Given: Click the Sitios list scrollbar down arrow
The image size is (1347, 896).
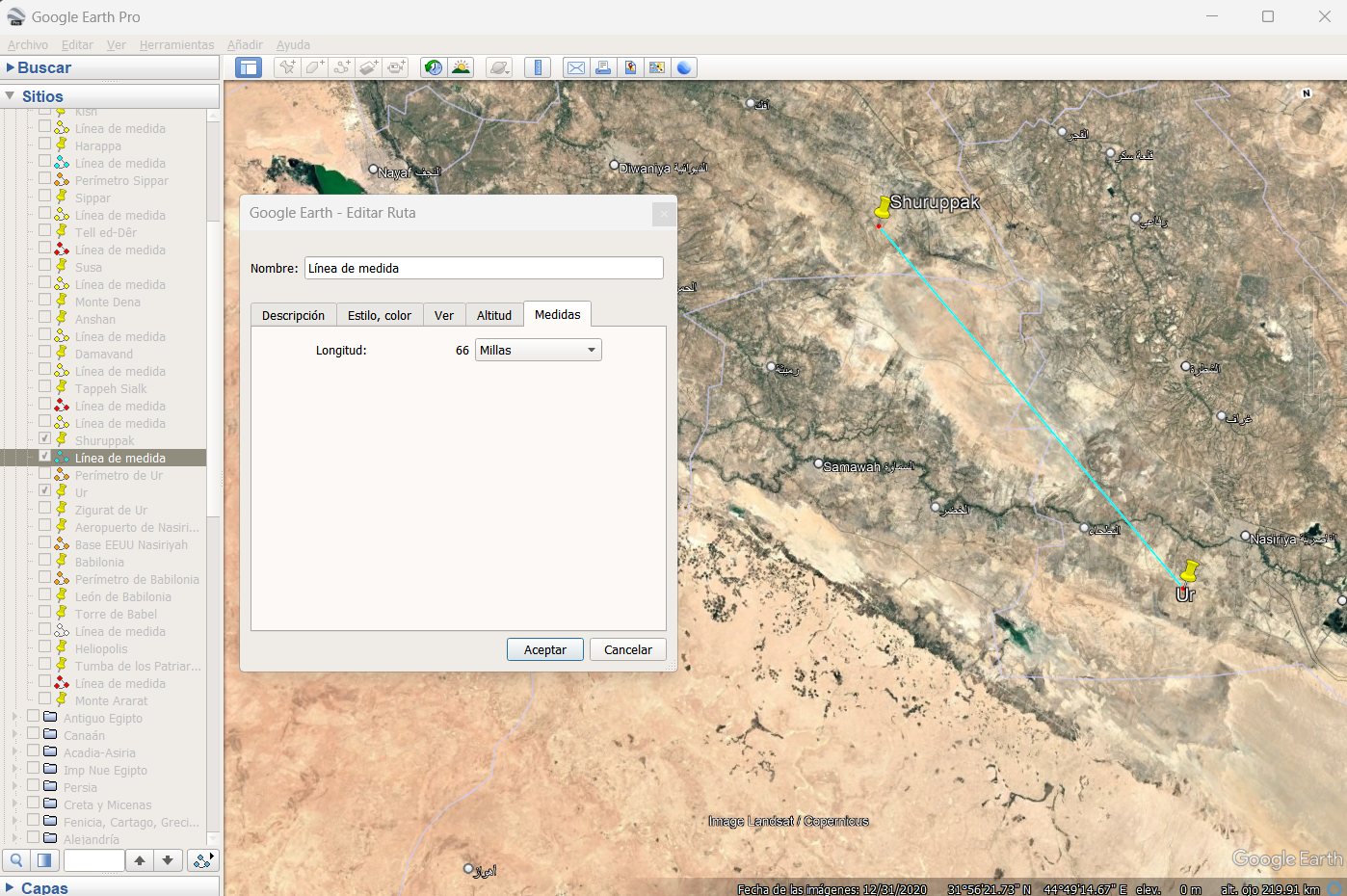Looking at the screenshot, I should tap(213, 839).
